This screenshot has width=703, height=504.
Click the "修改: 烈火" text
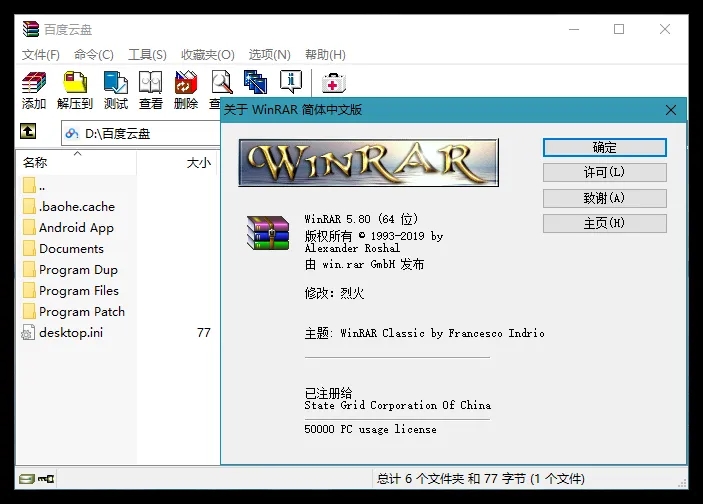pyautogui.click(x=334, y=293)
